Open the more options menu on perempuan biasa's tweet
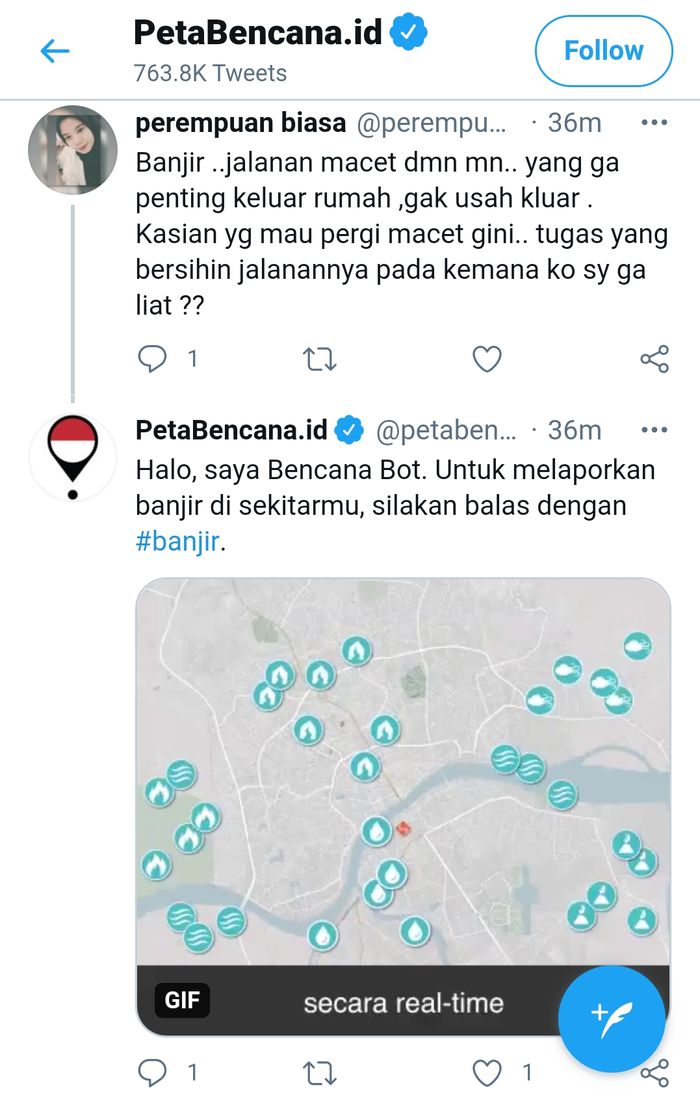700x1098 pixels. click(654, 121)
